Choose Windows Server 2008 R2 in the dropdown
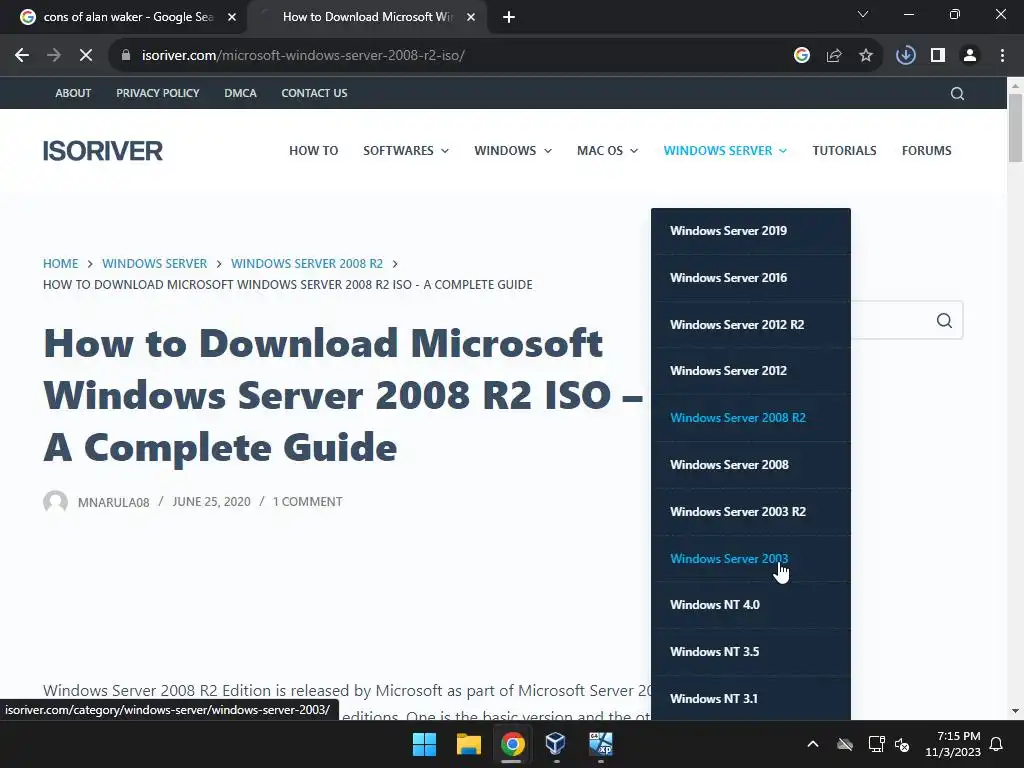The width and height of the screenshot is (1024, 768). coord(751,418)
